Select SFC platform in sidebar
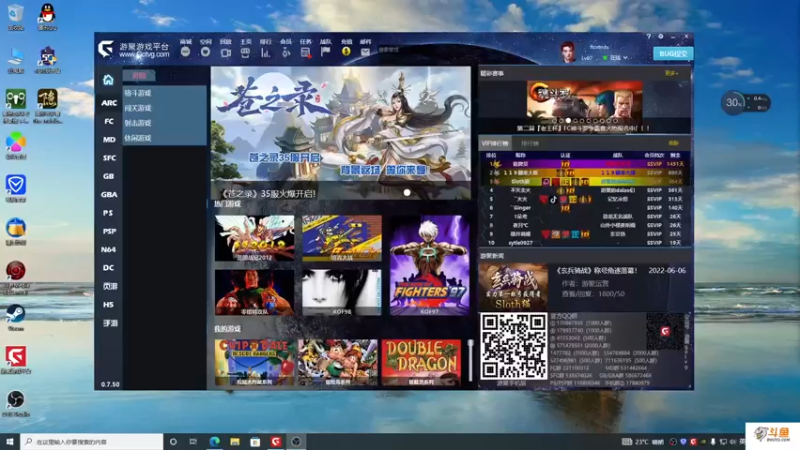The width and height of the screenshot is (800, 450). pyautogui.click(x=109, y=158)
